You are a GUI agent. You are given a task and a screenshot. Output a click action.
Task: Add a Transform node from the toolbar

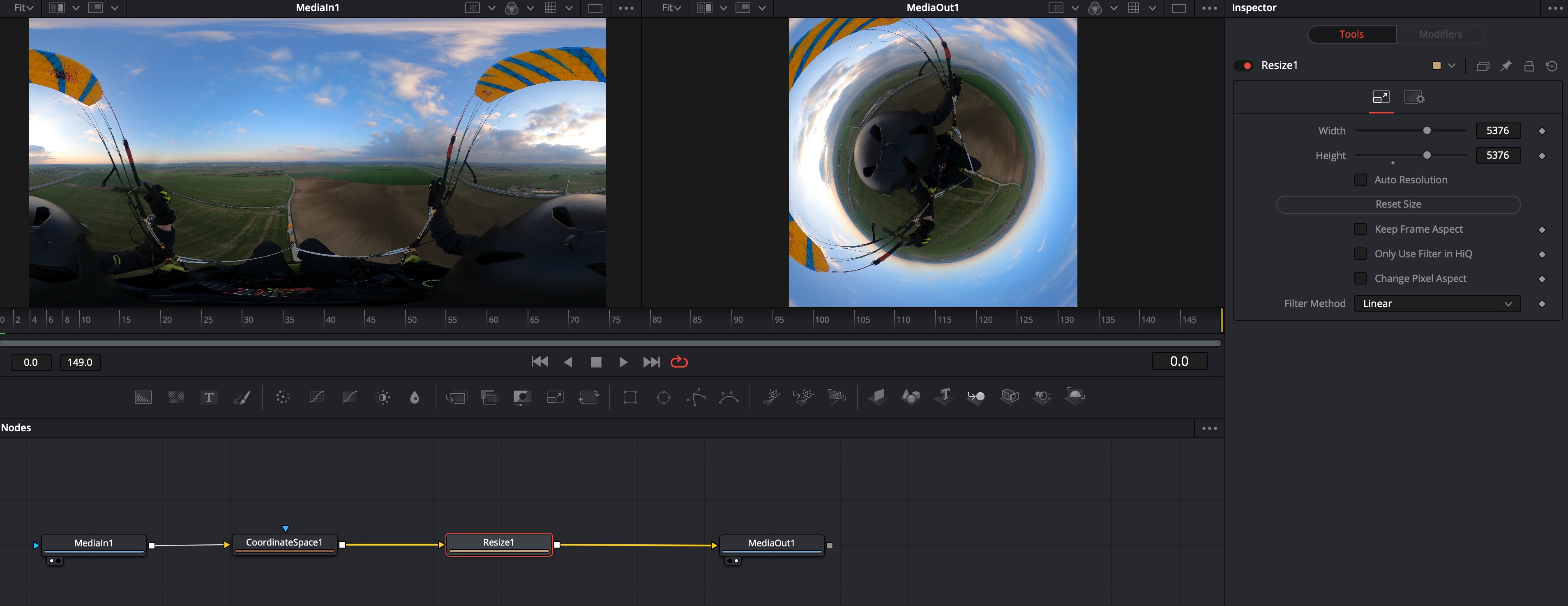click(588, 398)
